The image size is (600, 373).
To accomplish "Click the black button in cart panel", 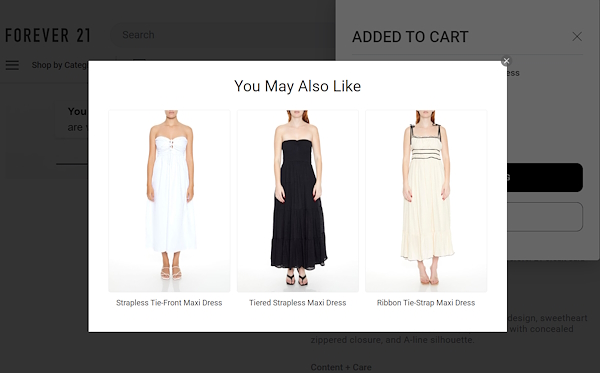I will click(545, 178).
